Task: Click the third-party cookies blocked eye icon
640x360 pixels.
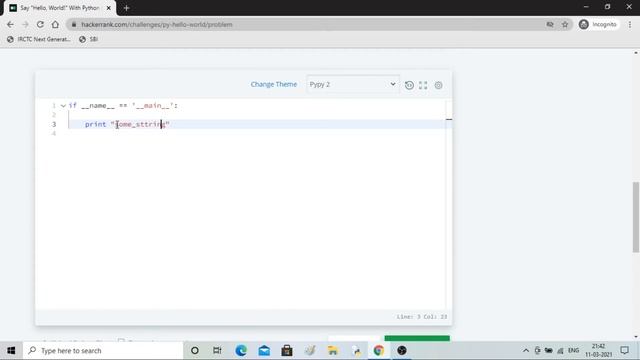Action: click(x=550, y=24)
